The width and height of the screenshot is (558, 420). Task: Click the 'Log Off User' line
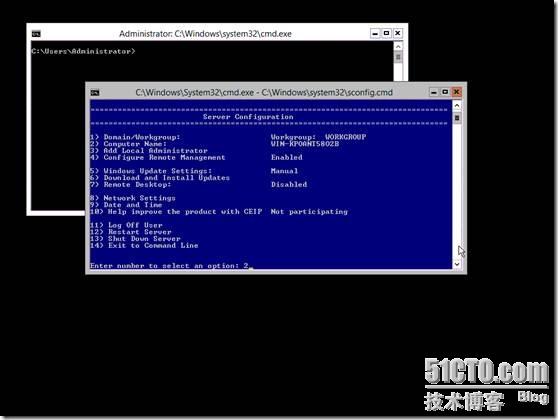(x=126, y=225)
